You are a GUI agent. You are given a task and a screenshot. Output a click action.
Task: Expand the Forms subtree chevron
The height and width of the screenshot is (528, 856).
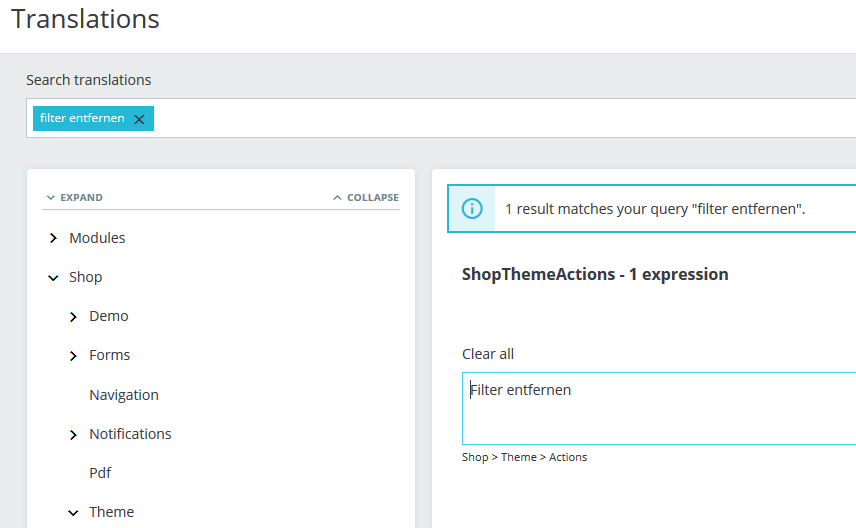pyautogui.click(x=73, y=356)
